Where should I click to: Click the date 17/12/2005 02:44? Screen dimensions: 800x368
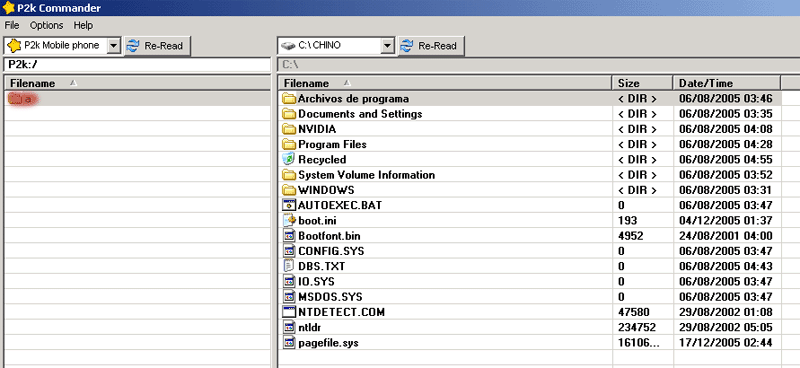726,342
